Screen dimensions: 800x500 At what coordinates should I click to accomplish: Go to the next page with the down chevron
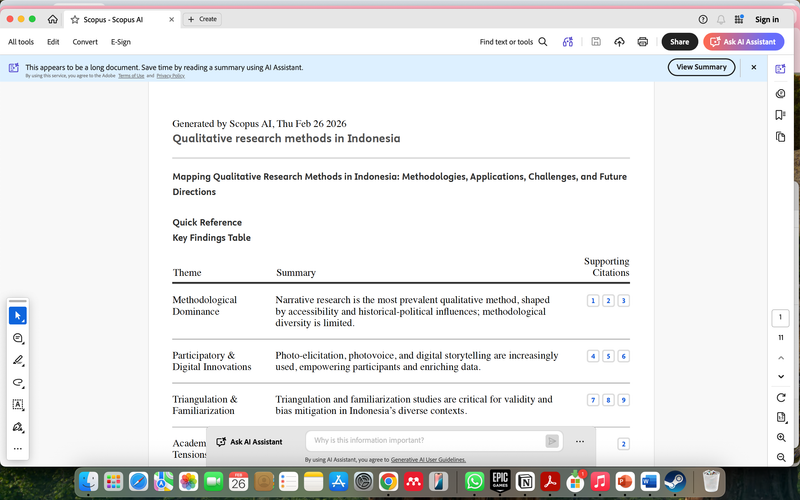coord(781,377)
